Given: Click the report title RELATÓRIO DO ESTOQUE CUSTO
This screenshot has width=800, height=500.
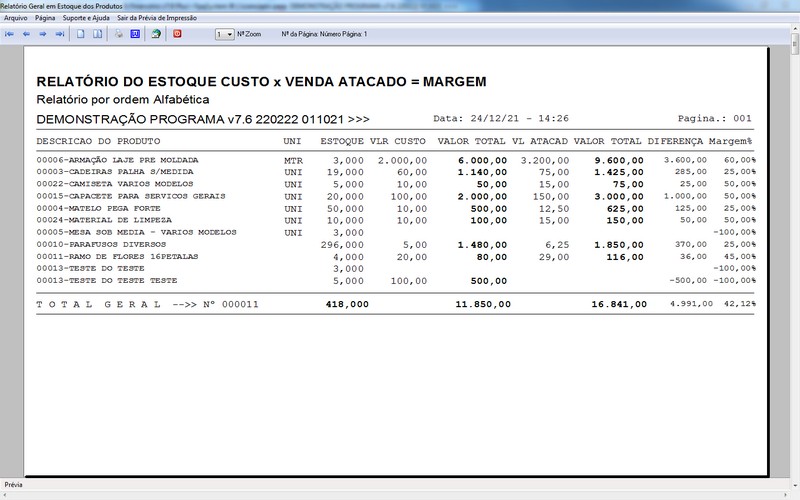Looking at the screenshot, I should pyautogui.click(x=261, y=82).
